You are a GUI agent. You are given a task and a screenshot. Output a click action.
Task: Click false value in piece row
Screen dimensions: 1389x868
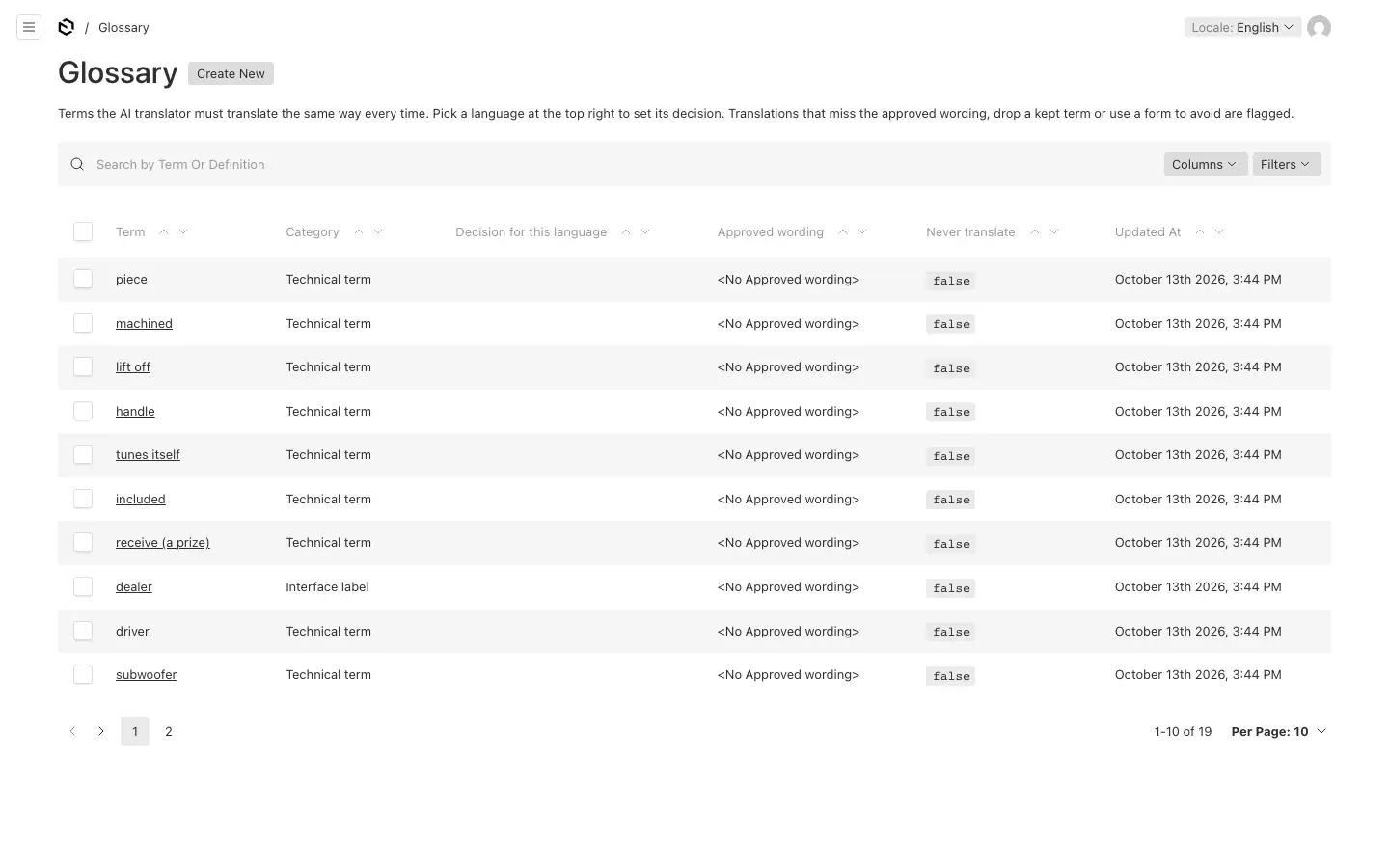(x=951, y=281)
